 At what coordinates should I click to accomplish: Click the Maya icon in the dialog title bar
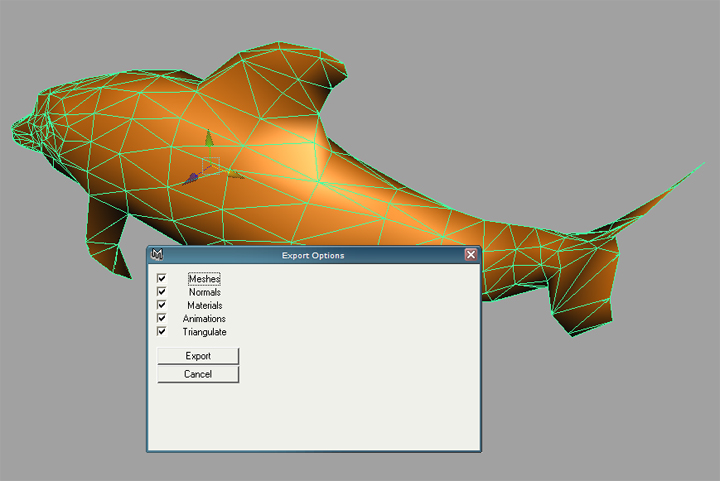157,254
